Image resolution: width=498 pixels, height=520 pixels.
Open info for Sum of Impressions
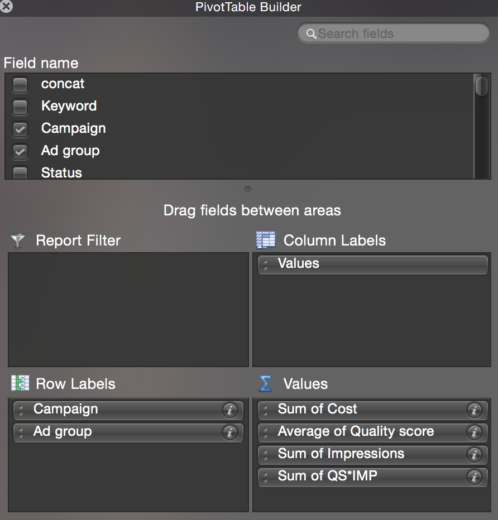coord(474,454)
